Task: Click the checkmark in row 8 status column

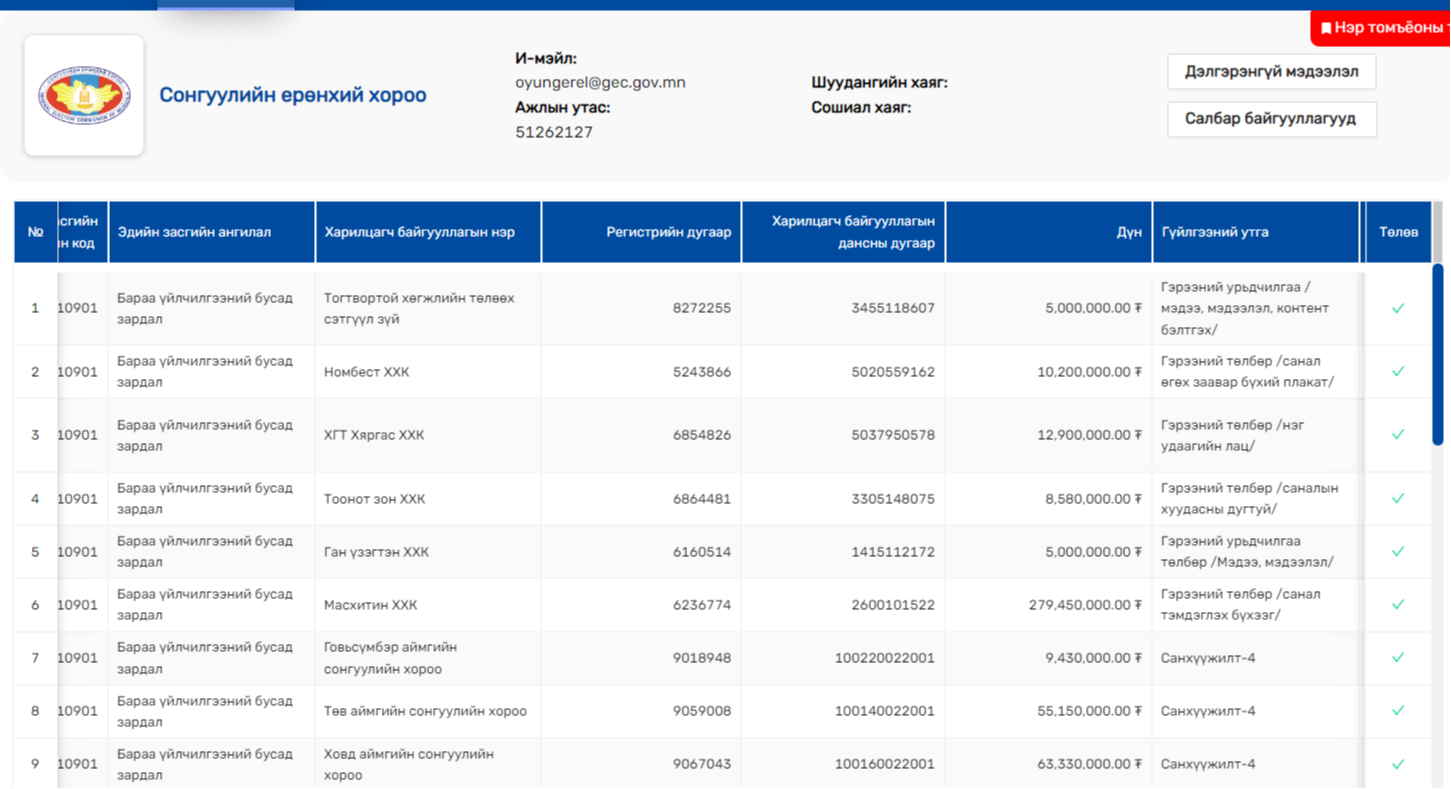Action: tap(1397, 711)
